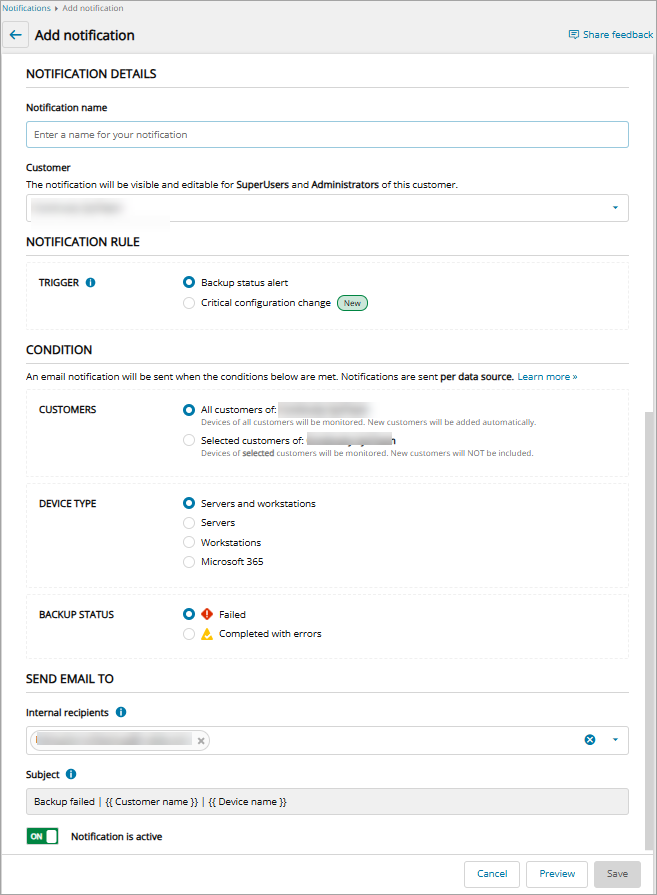Click the info icon next to TRIGGER
The height and width of the screenshot is (895, 657).
[x=91, y=283]
